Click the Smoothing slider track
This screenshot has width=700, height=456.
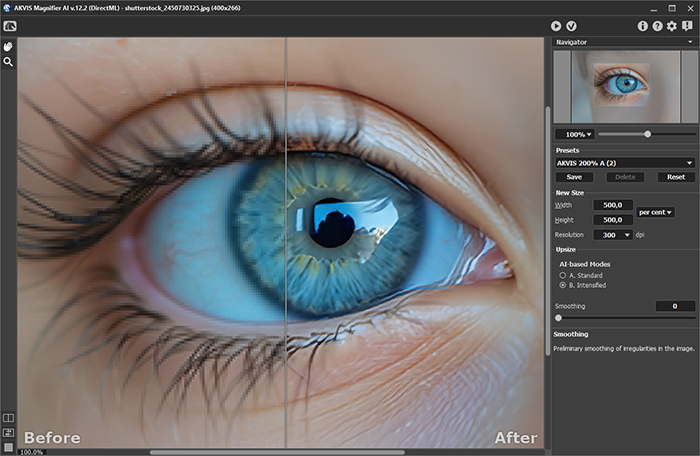tap(624, 317)
